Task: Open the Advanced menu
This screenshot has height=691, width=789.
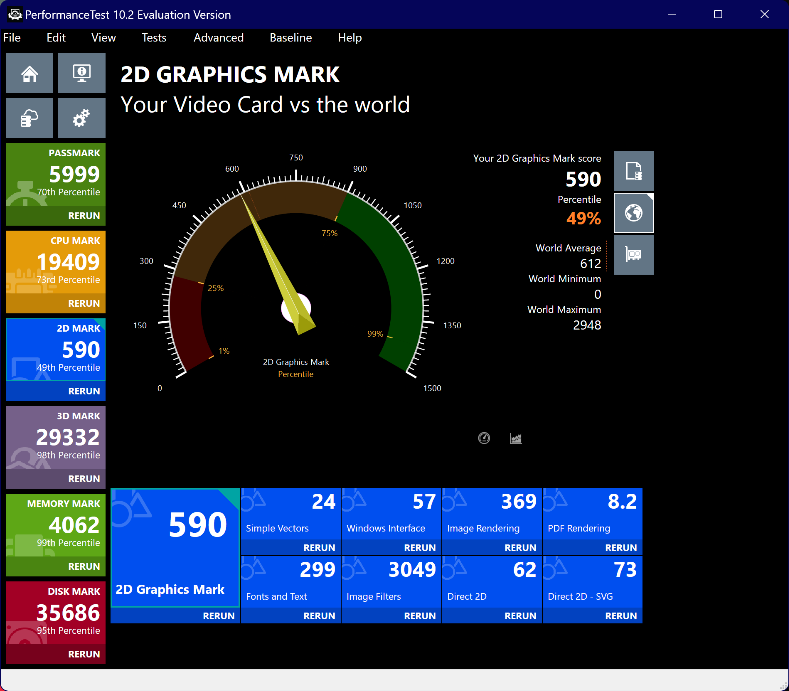Action: [218, 38]
